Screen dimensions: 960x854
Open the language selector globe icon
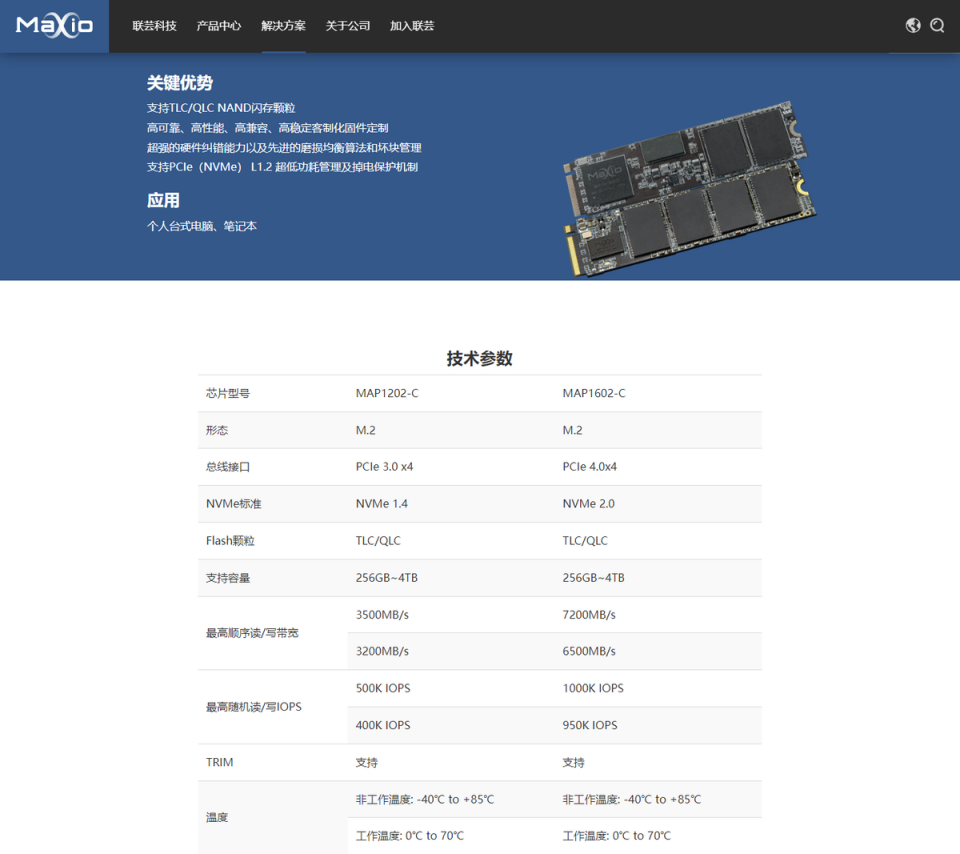click(912, 25)
